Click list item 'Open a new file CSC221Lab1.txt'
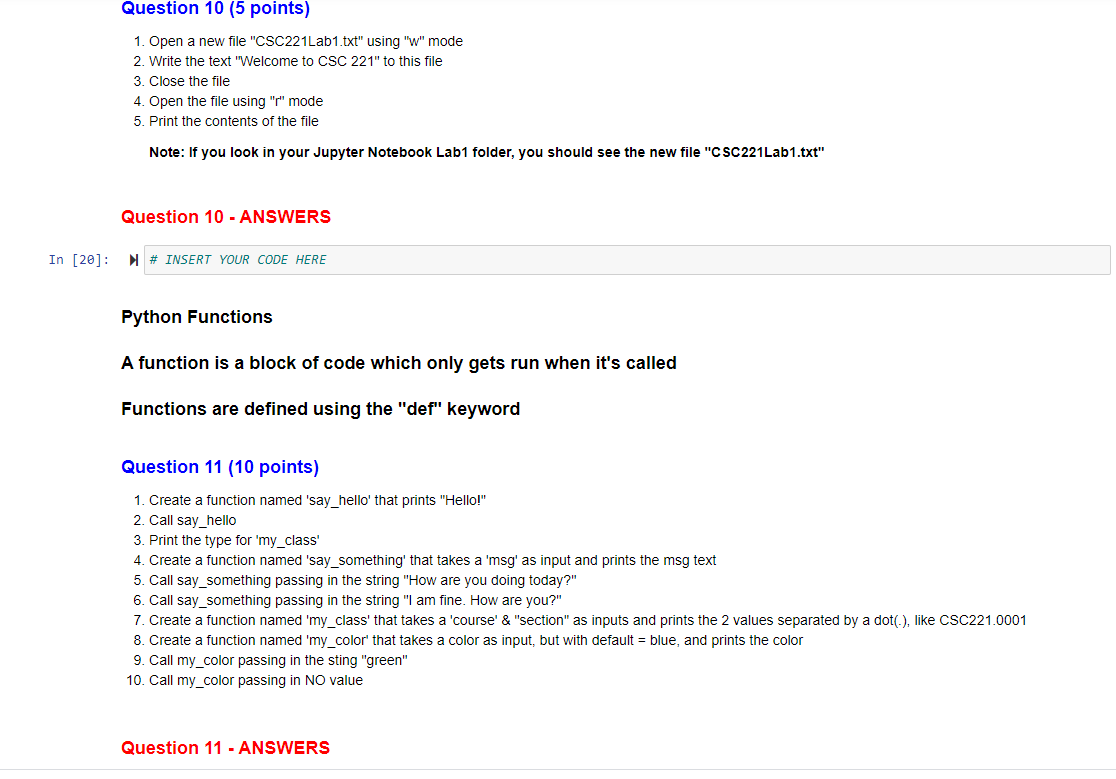Image resolution: width=1116 pixels, height=779 pixels. tap(305, 41)
